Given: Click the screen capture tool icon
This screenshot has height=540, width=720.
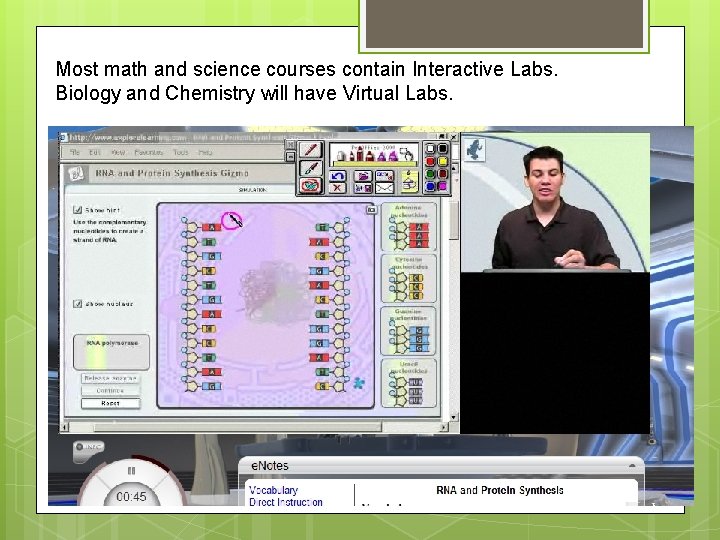Looking at the screenshot, I should coord(384,176).
